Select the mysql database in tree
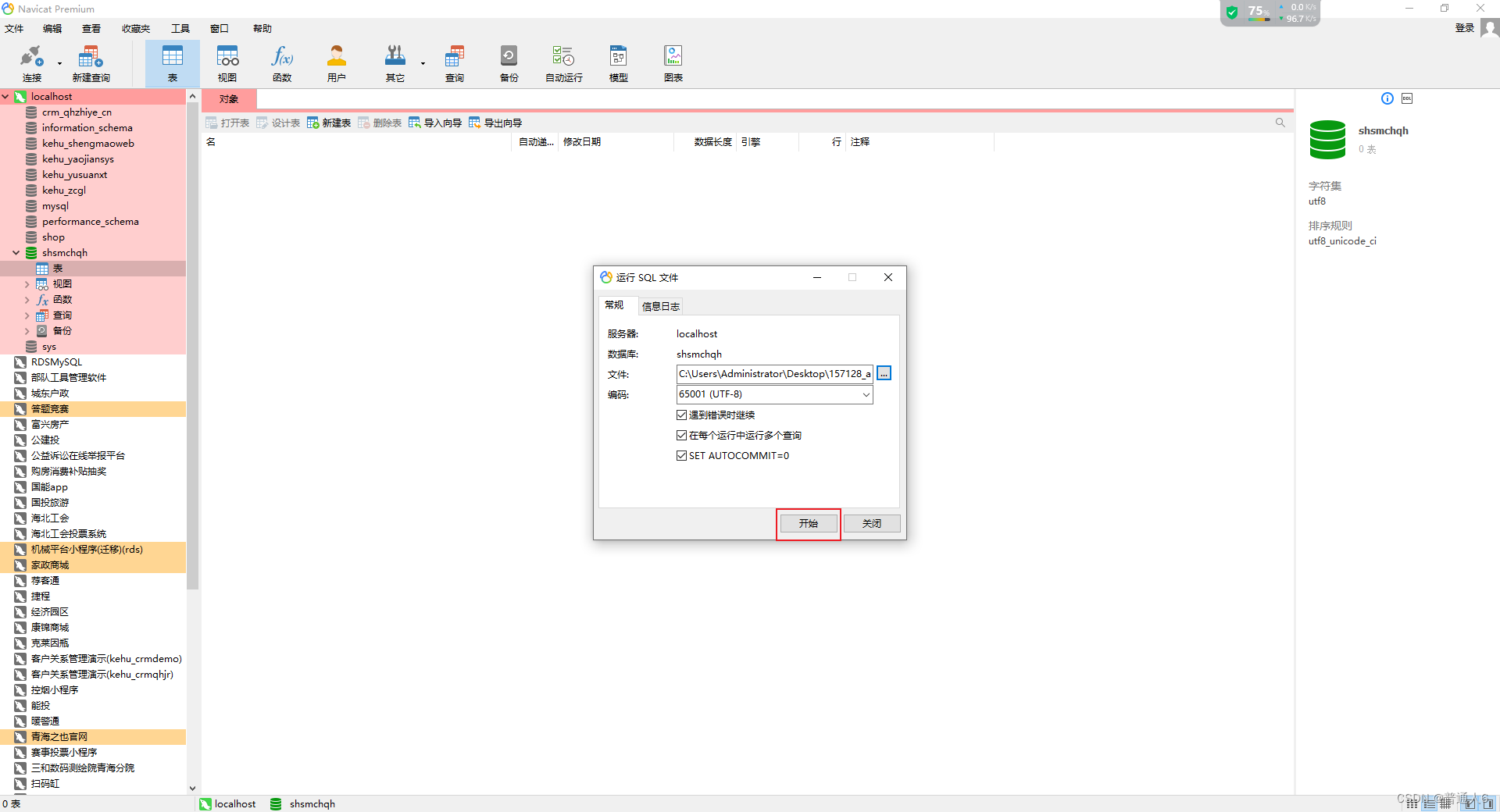The width and height of the screenshot is (1500, 812). pos(55,206)
